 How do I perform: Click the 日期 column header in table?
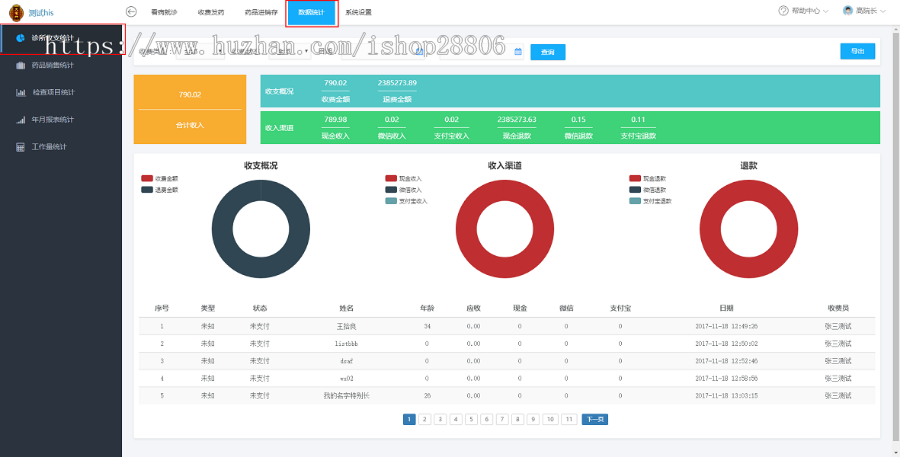click(726, 308)
